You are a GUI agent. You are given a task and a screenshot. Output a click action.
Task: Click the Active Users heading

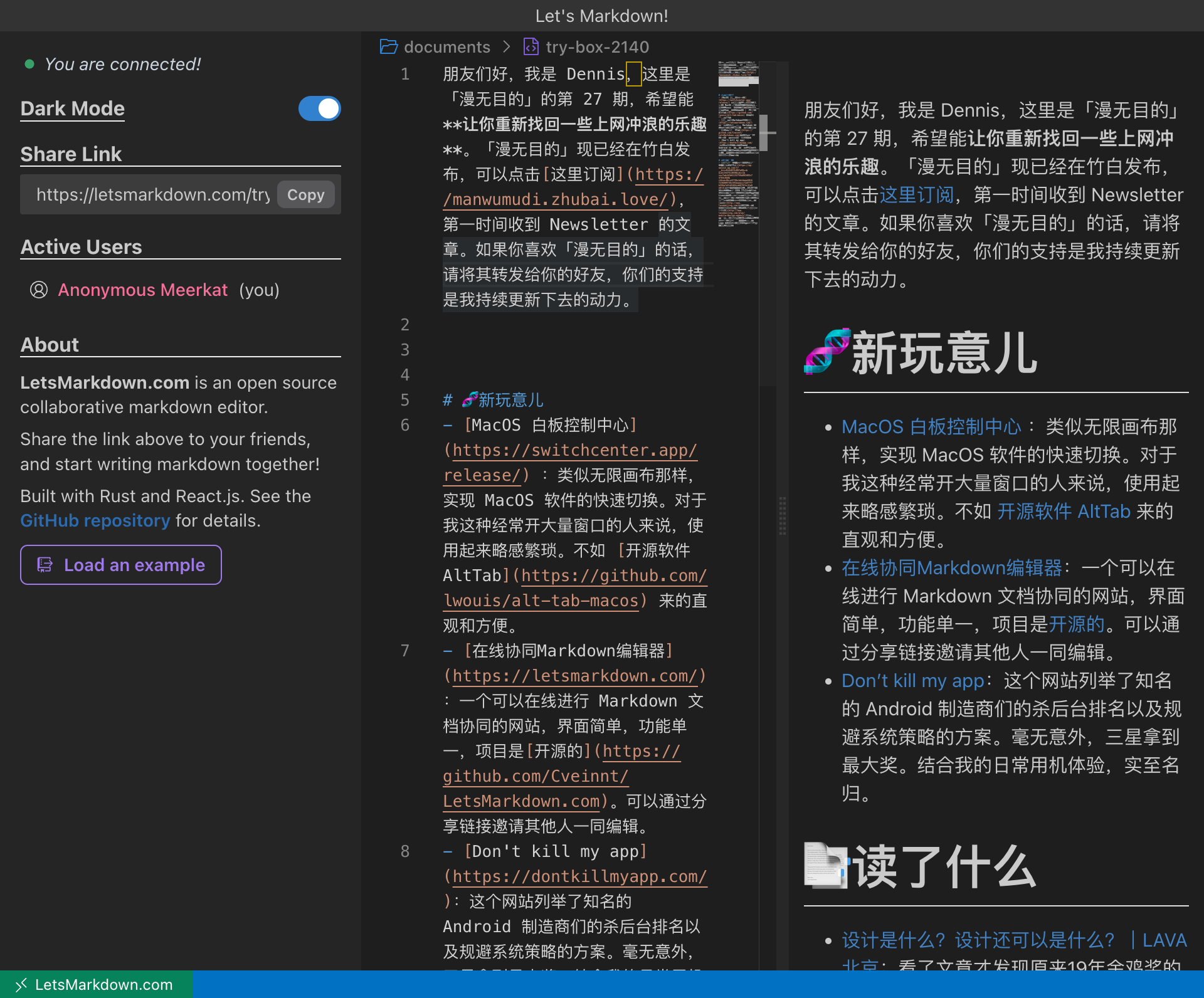coord(82,247)
